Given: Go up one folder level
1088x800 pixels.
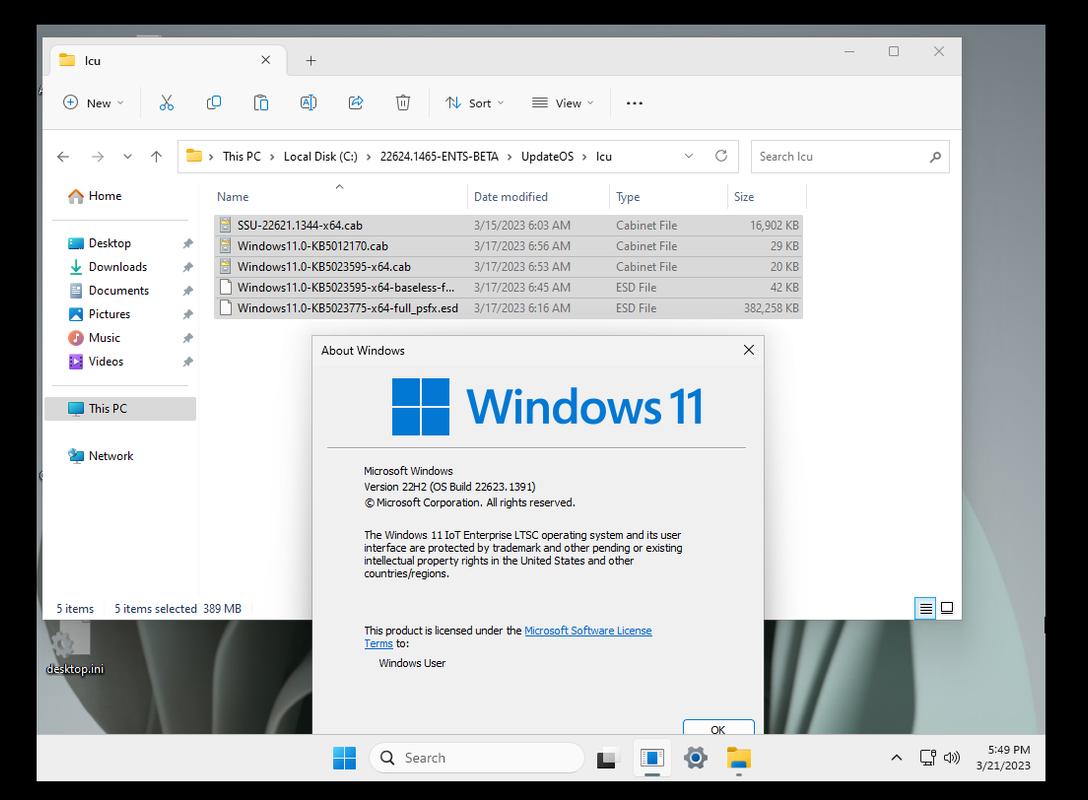Looking at the screenshot, I should (156, 157).
